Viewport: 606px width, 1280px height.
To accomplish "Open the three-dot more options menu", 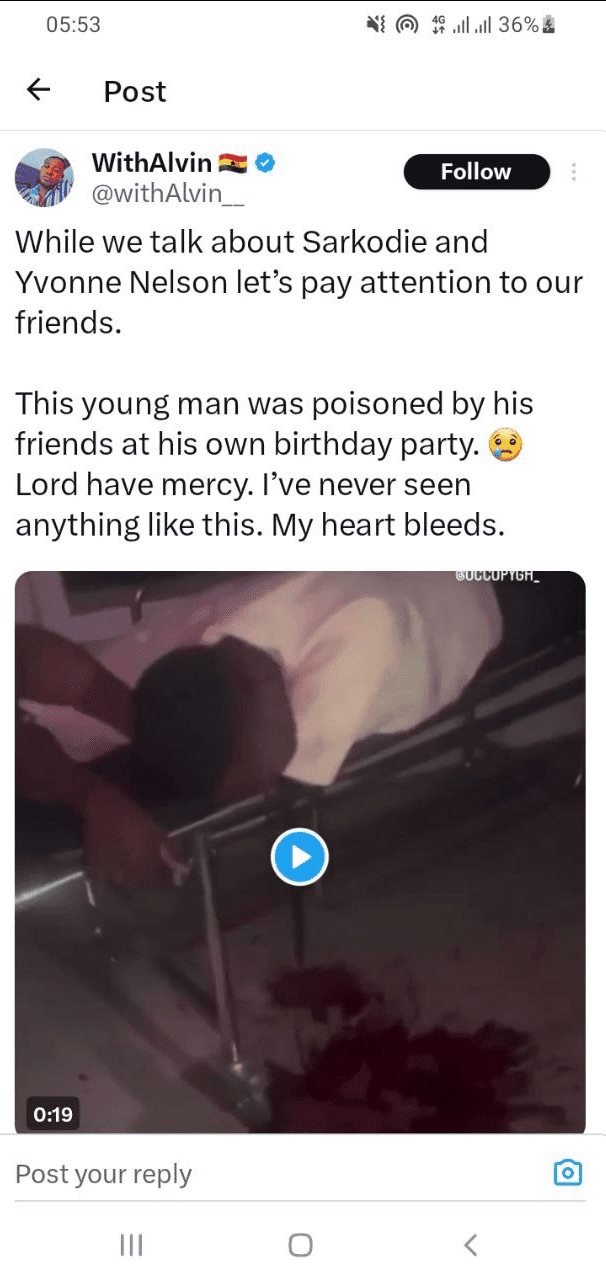I will tap(574, 172).
